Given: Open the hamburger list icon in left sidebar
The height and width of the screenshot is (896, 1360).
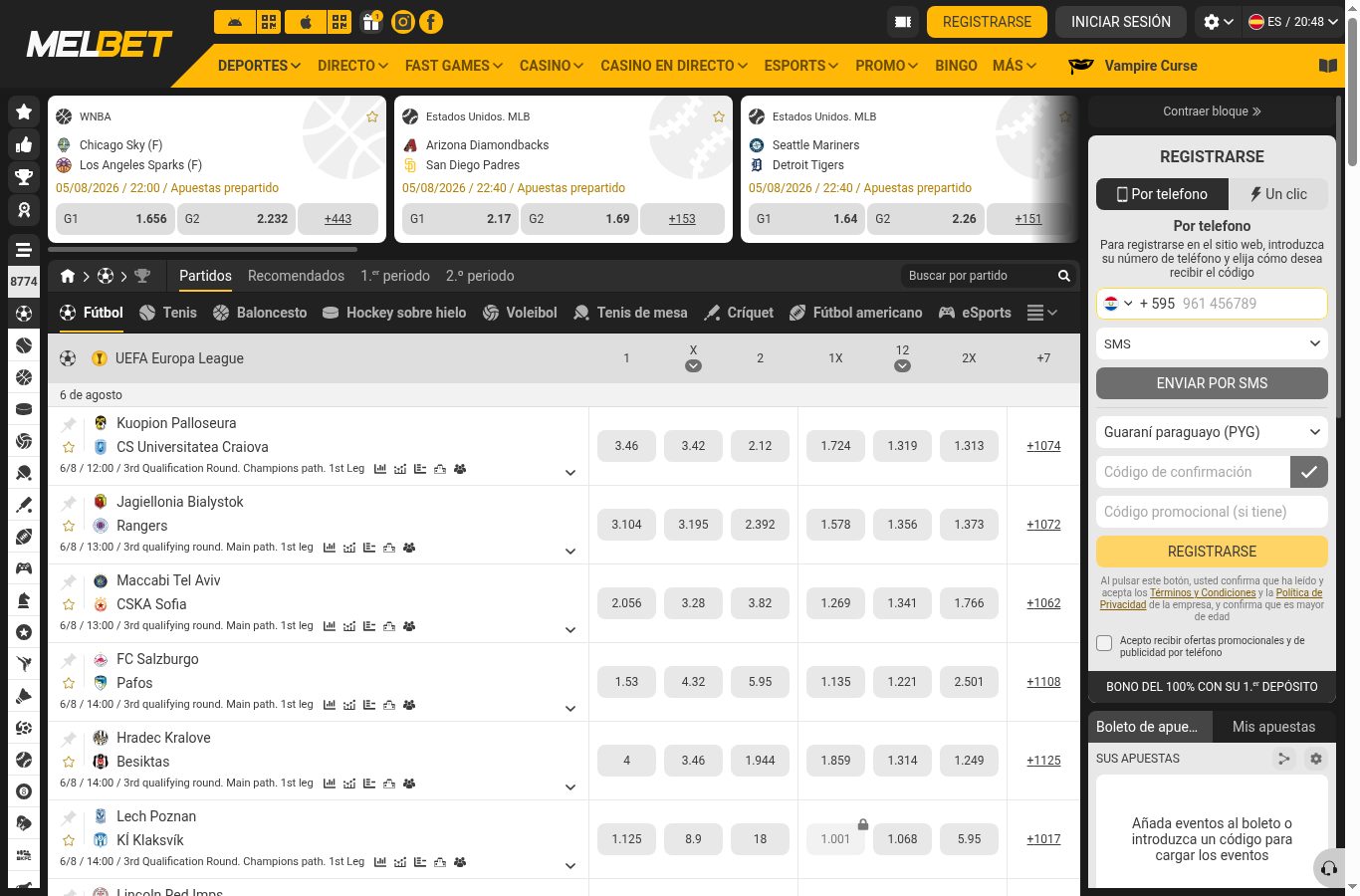Looking at the screenshot, I should pos(24,250).
